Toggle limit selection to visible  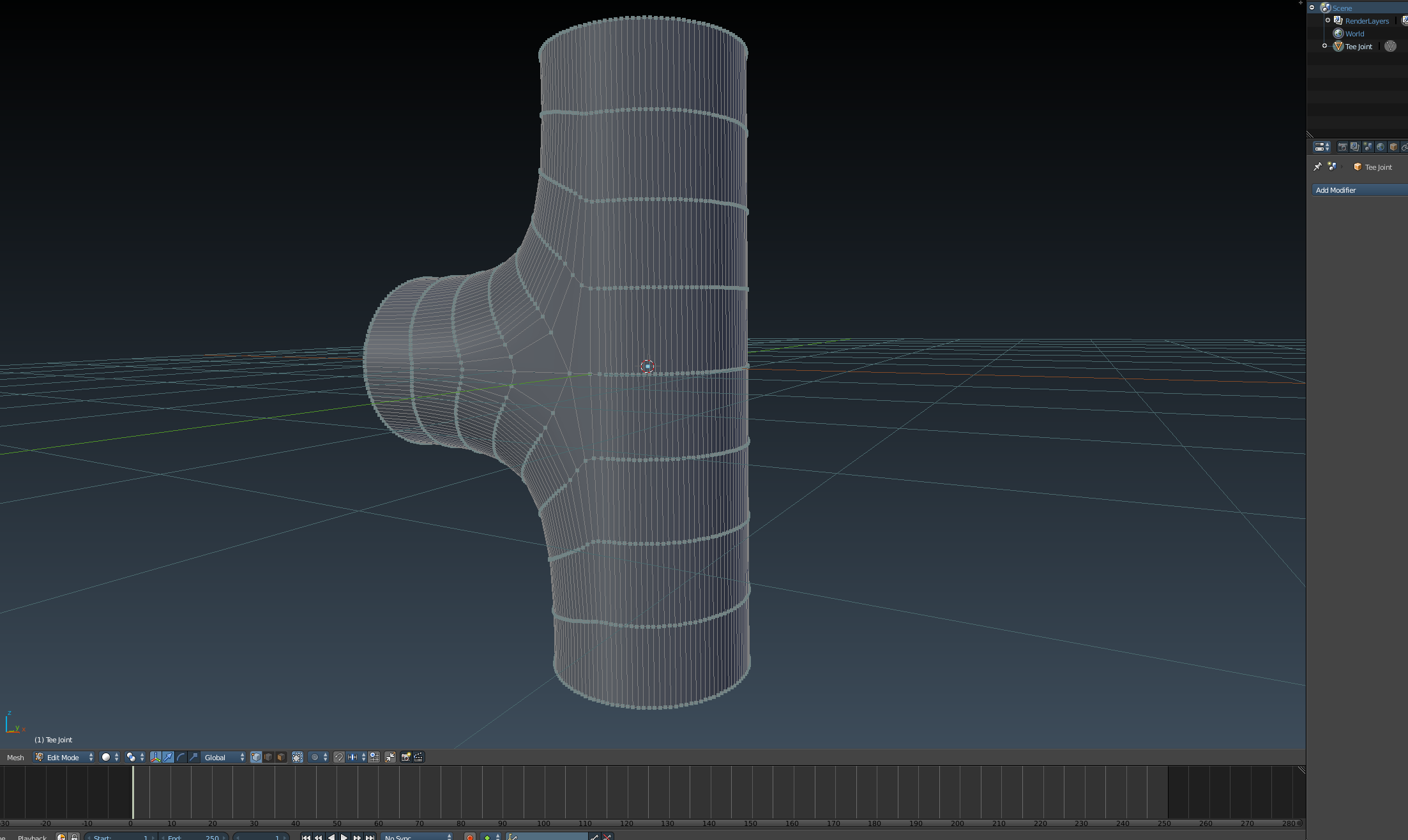click(x=298, y=757)
